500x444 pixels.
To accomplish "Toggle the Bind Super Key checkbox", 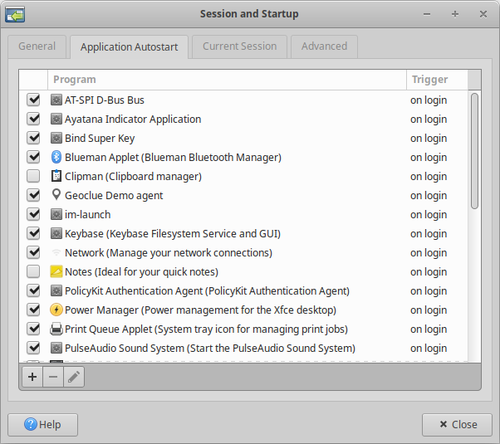I will pos(33,138).
